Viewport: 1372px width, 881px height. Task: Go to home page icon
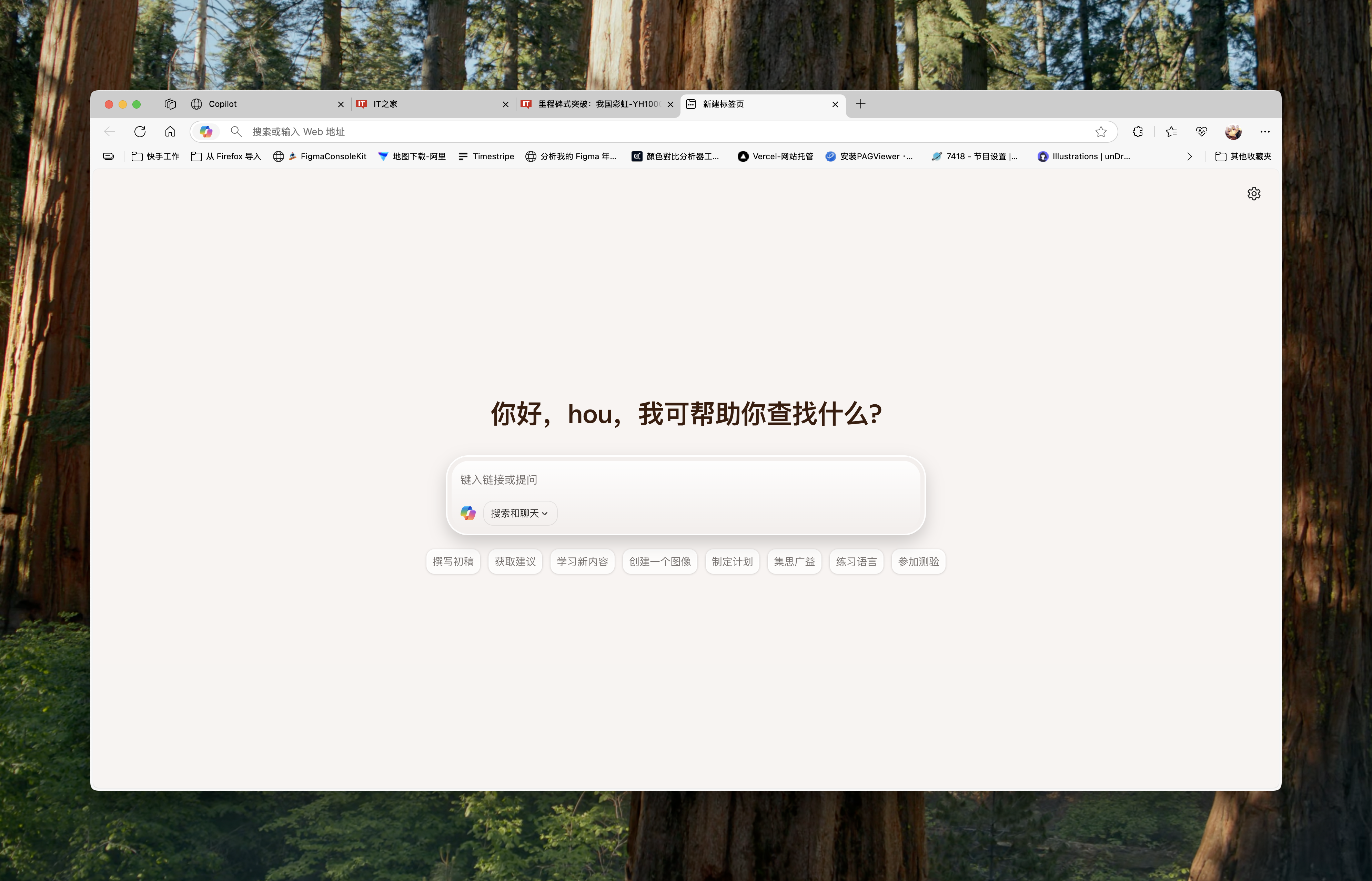pyautogui.click(x=170, y=132)
